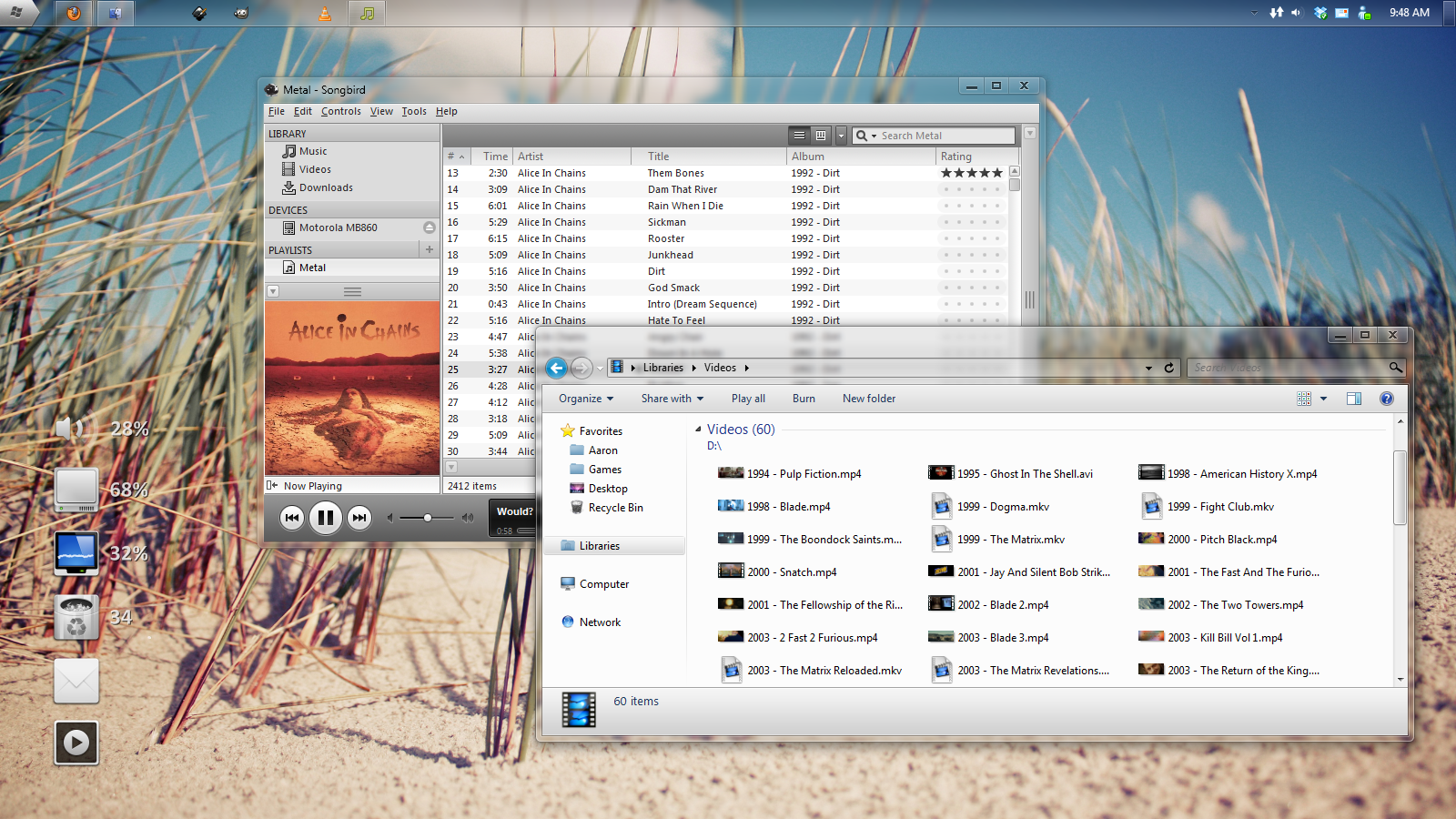Click Play all in Explorer toolbar
This screenshot has height=819, width=1456.
point(748,399)
